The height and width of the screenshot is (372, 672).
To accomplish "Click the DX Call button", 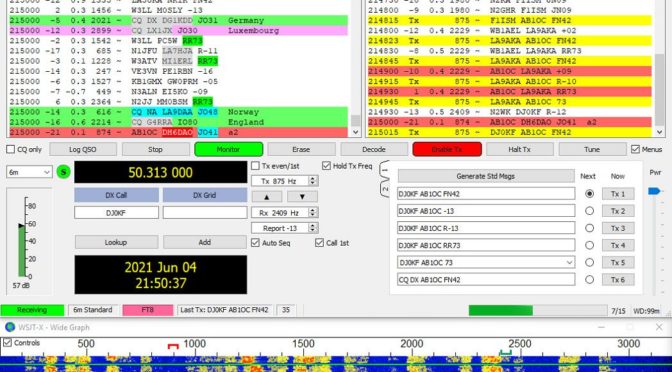I will point(116,195).
